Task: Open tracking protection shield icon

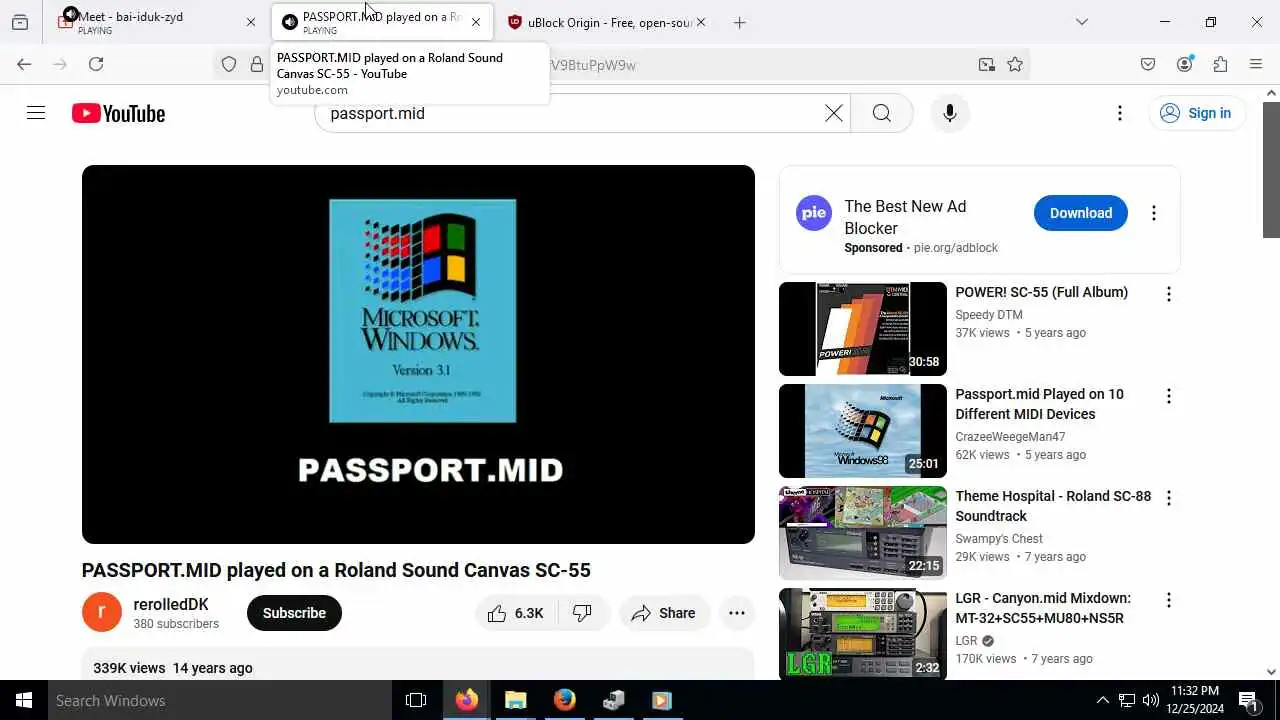Action: (229, 64)
